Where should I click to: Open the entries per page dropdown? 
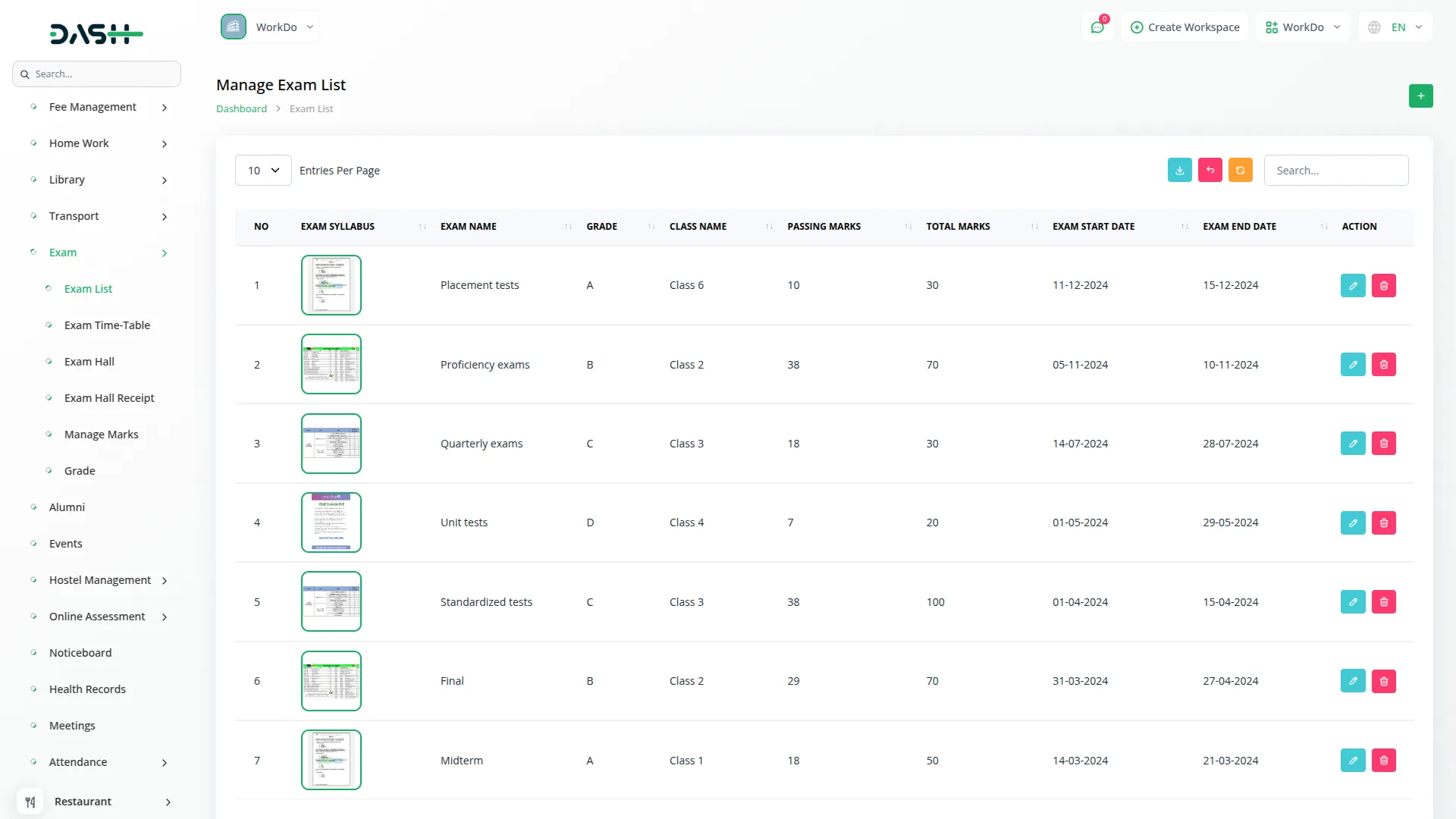coord(263,171)
